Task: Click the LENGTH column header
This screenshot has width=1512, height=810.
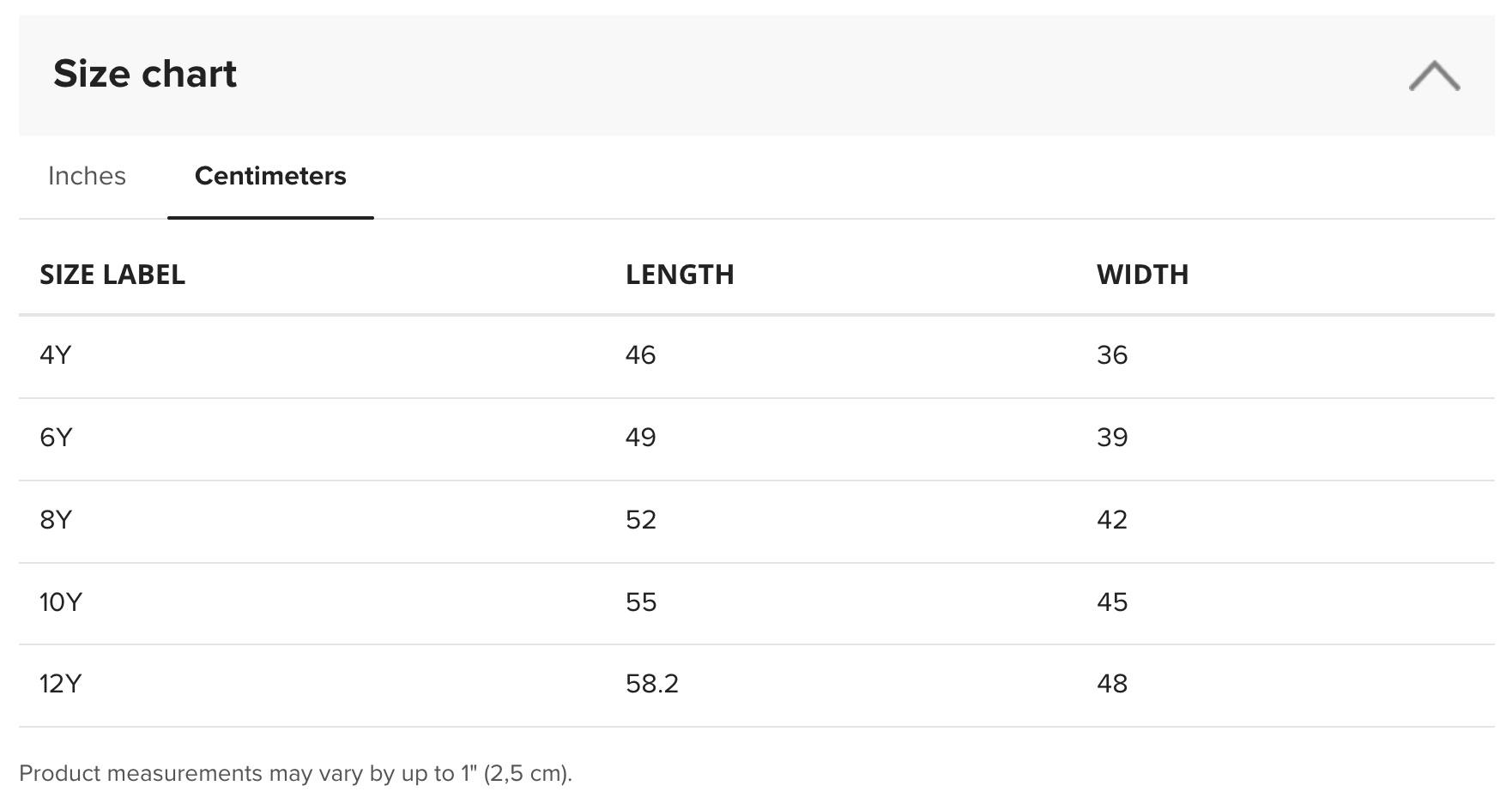Action: (680, 275)
